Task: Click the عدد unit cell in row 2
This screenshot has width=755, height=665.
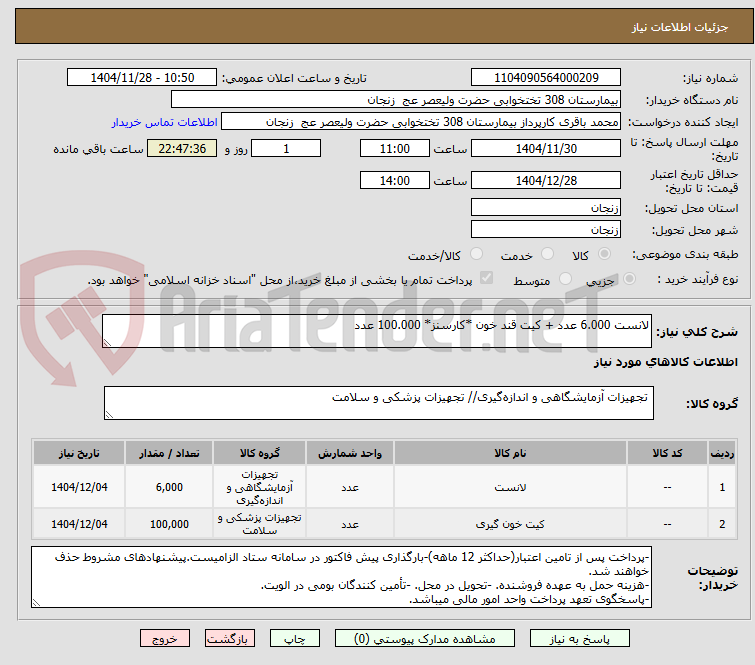Action: (x=350, y=524)
